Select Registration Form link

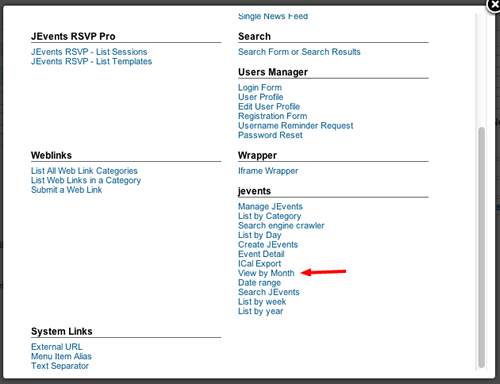(272, 116)
